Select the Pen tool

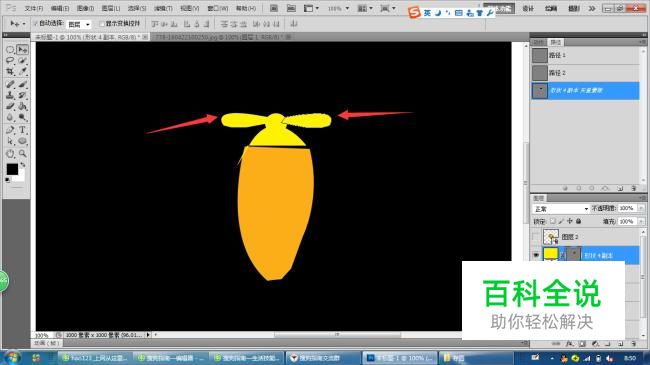pos(10,130)
